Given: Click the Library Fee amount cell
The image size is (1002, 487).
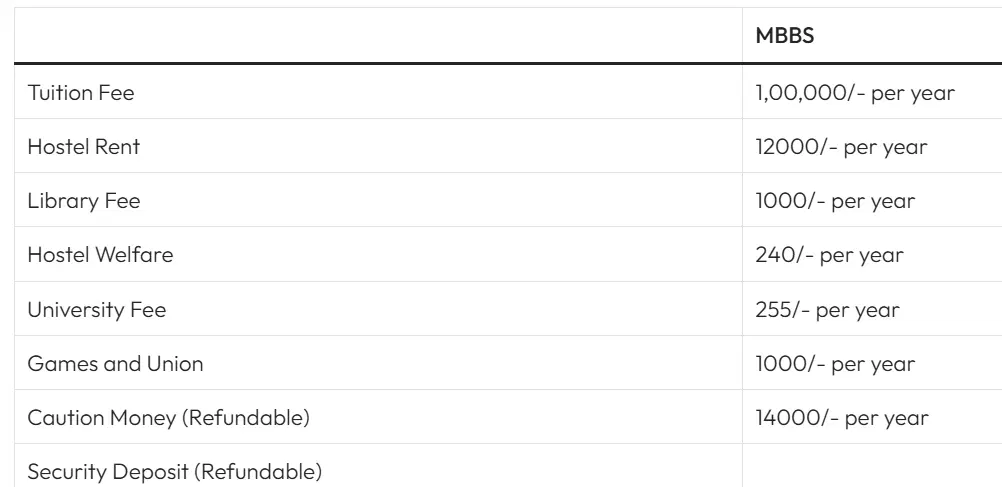Looking at the screenshot, I should coord(835,201).
